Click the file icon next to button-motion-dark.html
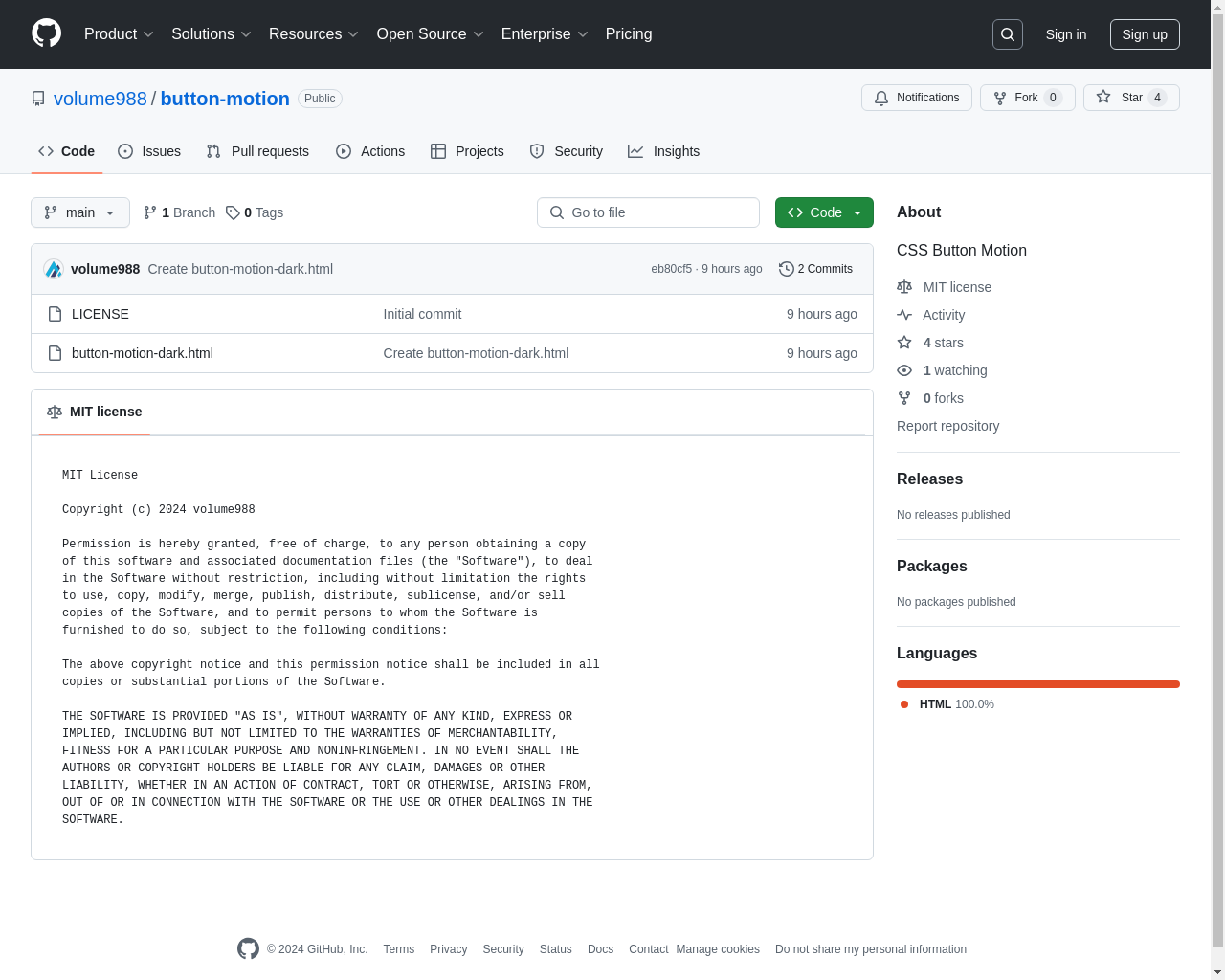Viewport: 1225px width, 980px height. click(x=55, y=353)
